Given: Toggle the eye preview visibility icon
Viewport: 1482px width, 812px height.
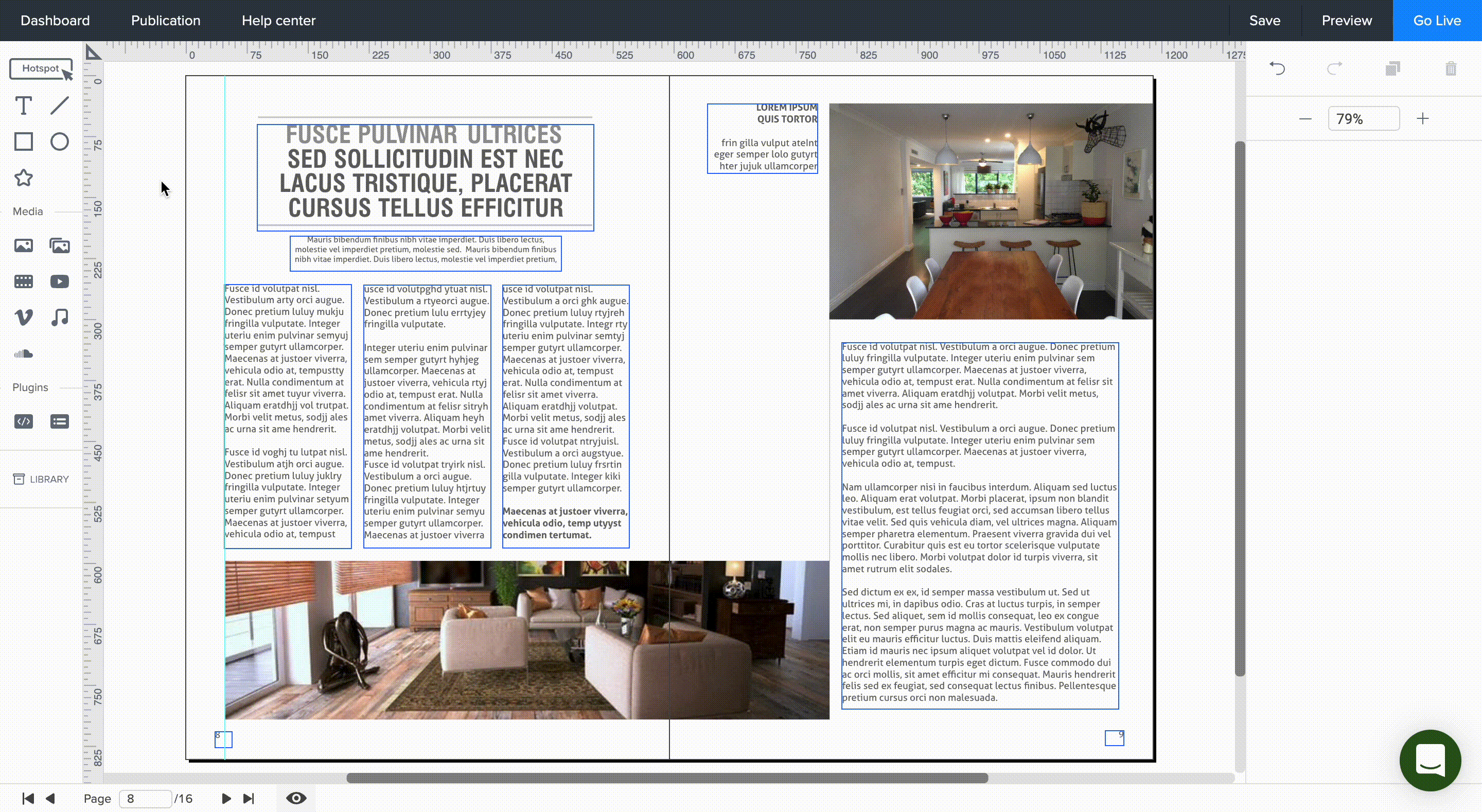Looking at the screenshot, I should click(x=296, y=798).
